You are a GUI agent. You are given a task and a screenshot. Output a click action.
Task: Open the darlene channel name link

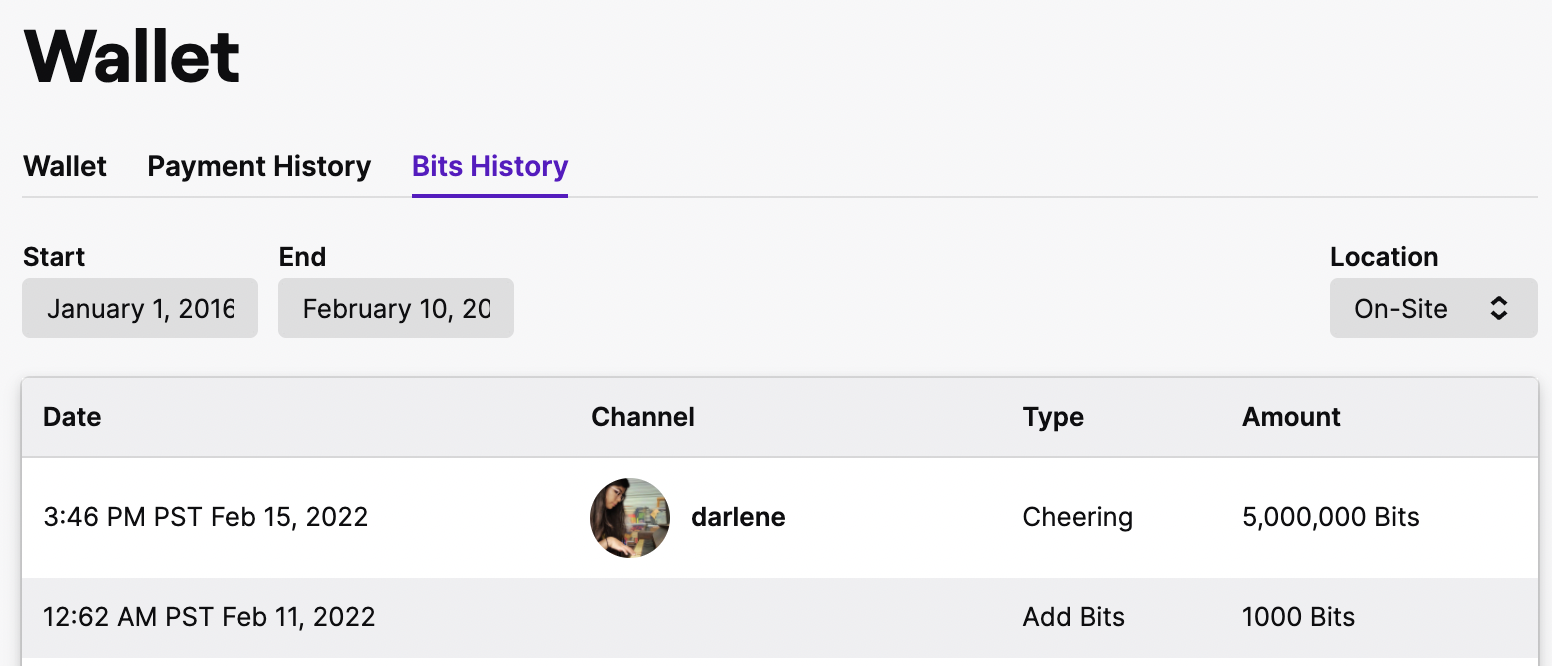pyautogui.click(x=738, y=517)
